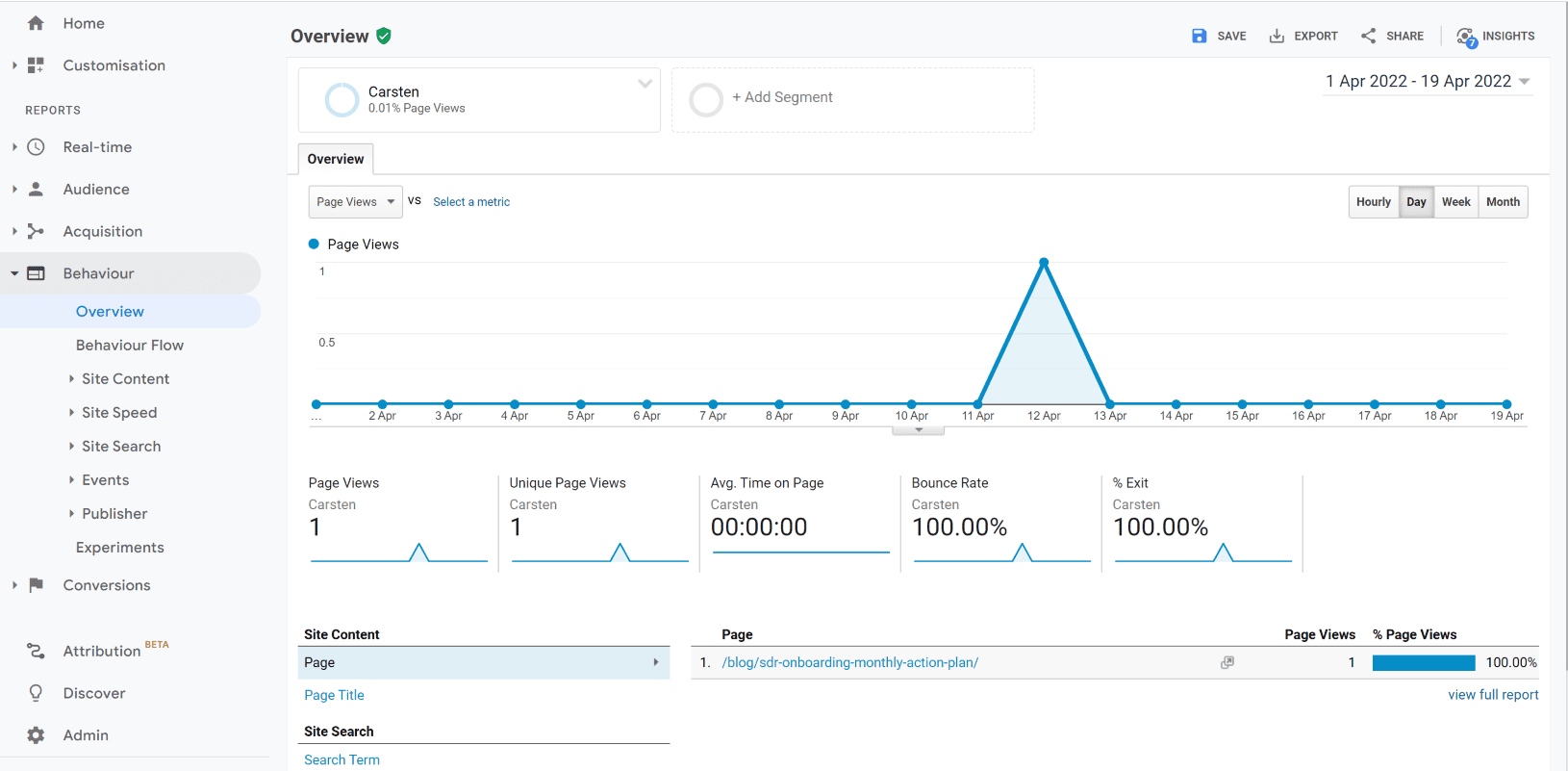Click the Discover lightbulb icon

[36, 693]
